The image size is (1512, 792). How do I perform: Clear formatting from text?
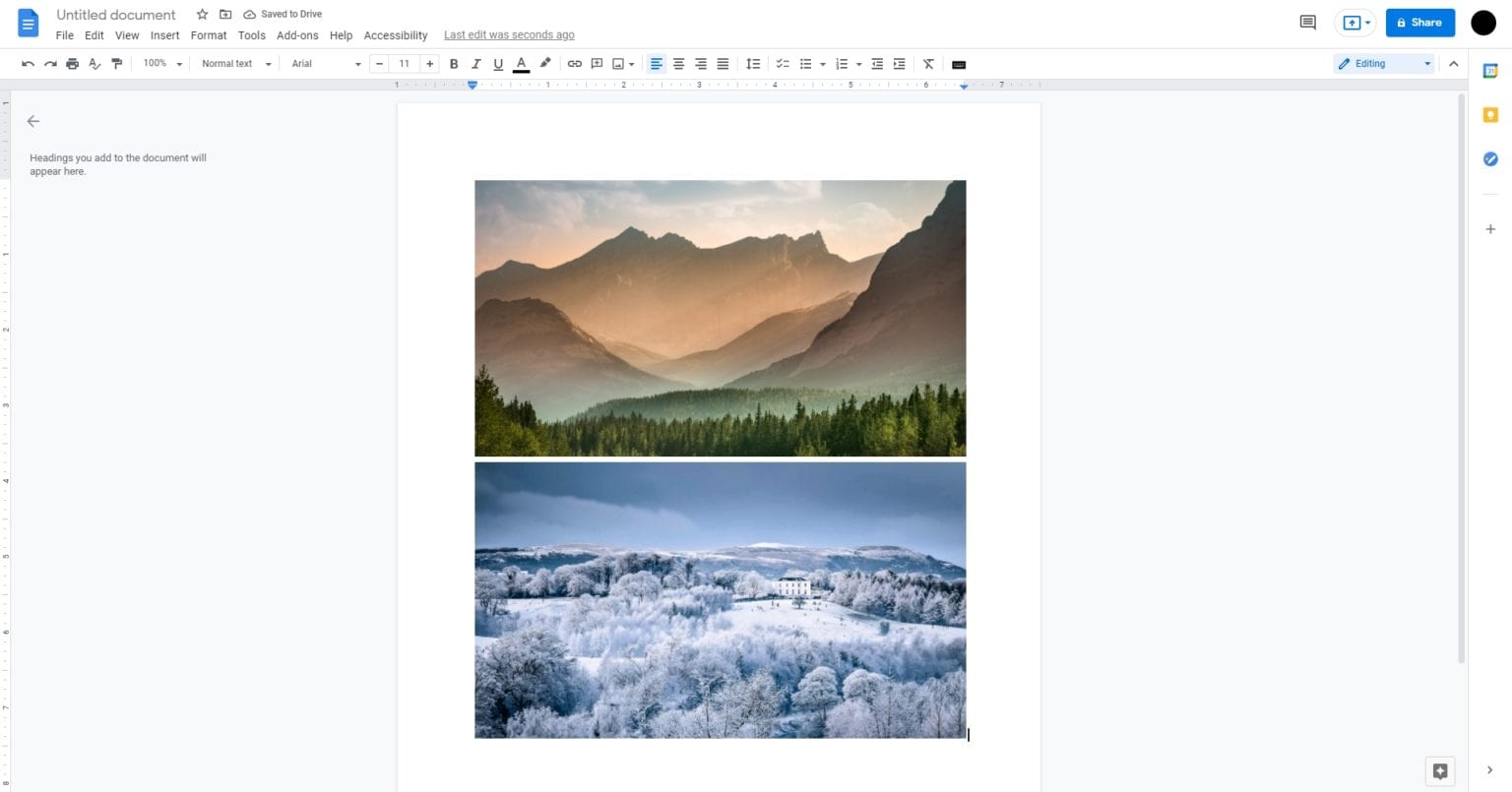pyautogui.click(x=927, y=63)
